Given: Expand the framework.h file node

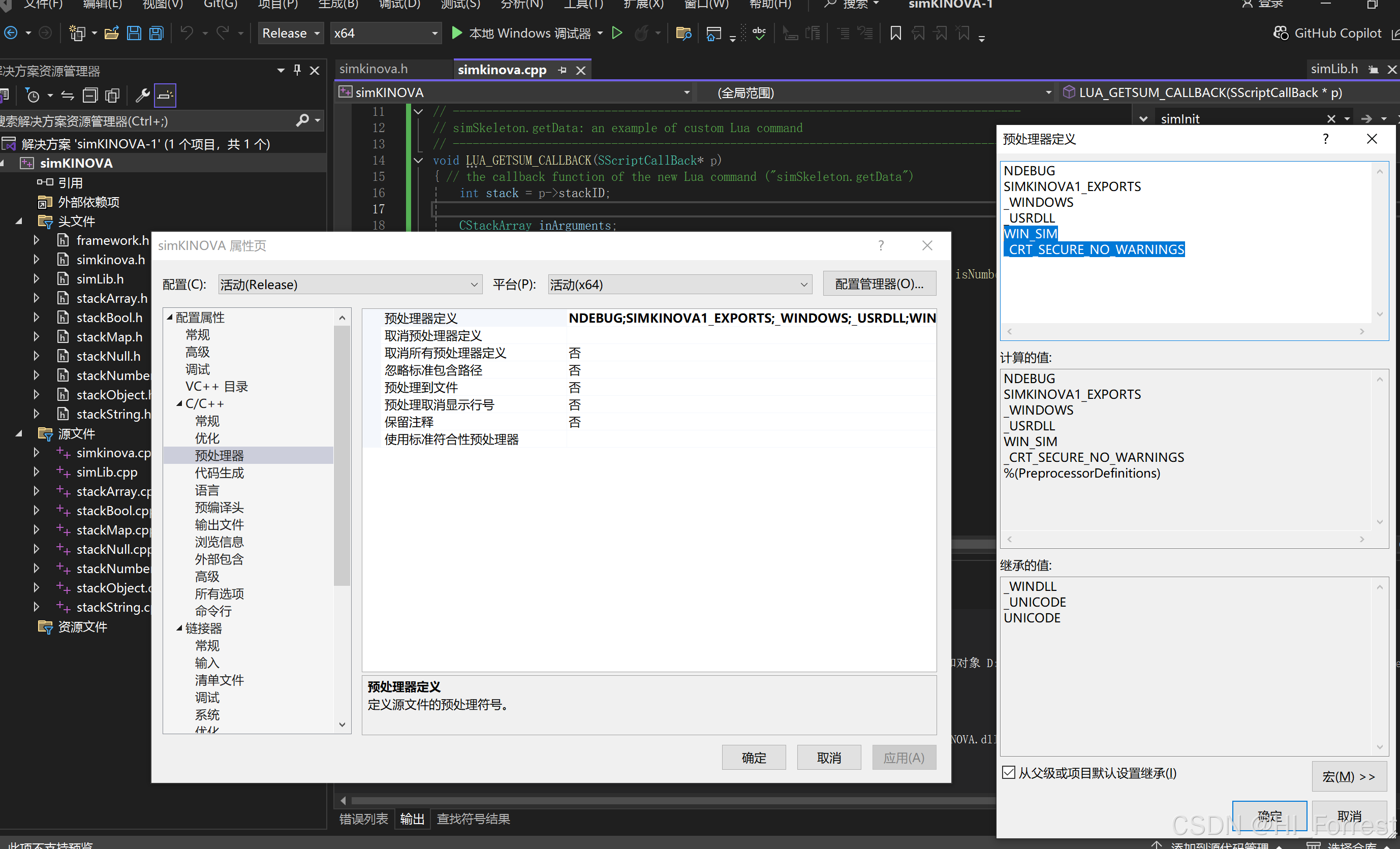Looking at the screenshot, I should 37,240.
